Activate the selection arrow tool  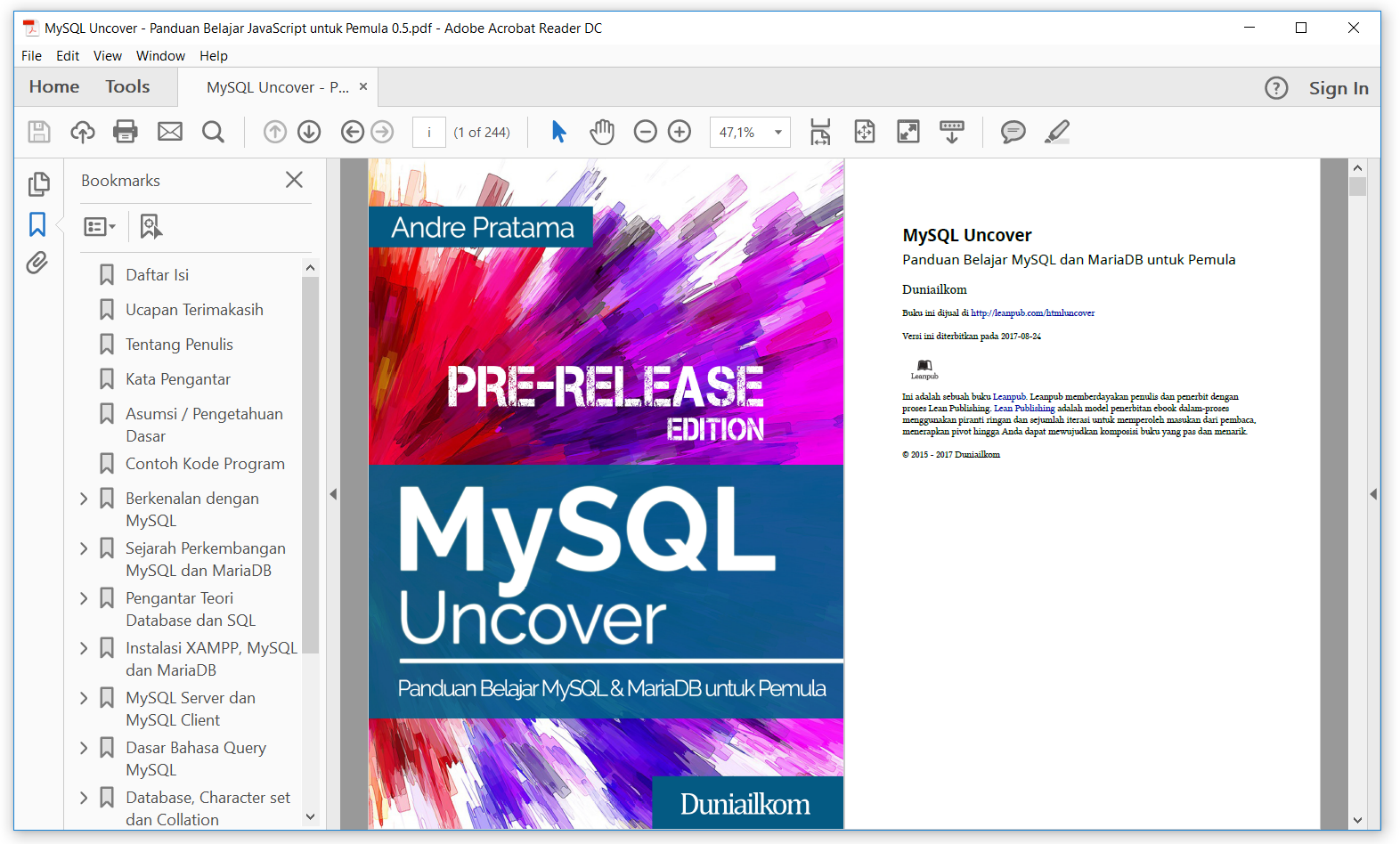[x=558, y=132]
